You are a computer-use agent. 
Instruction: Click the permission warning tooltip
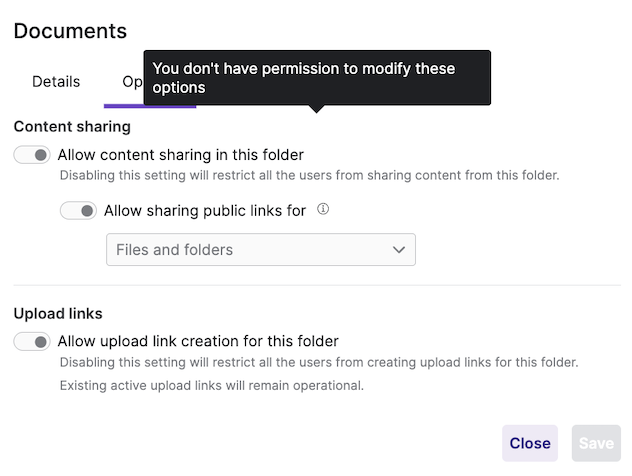(317, 78)
